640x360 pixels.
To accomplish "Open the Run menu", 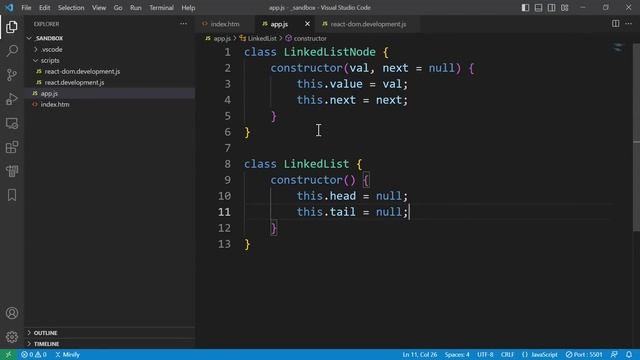I will pyautogui.click(x=136, y=8).
